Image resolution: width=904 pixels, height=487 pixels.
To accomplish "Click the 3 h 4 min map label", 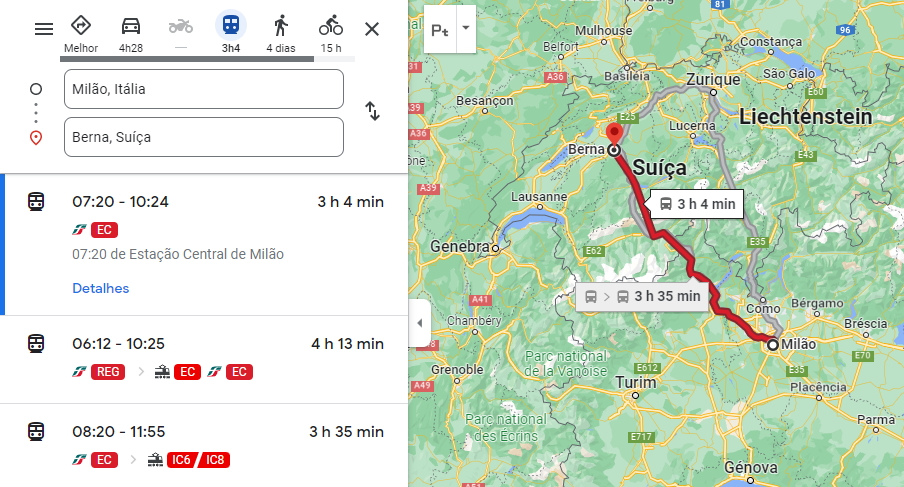I will click(x=697, y=204).
